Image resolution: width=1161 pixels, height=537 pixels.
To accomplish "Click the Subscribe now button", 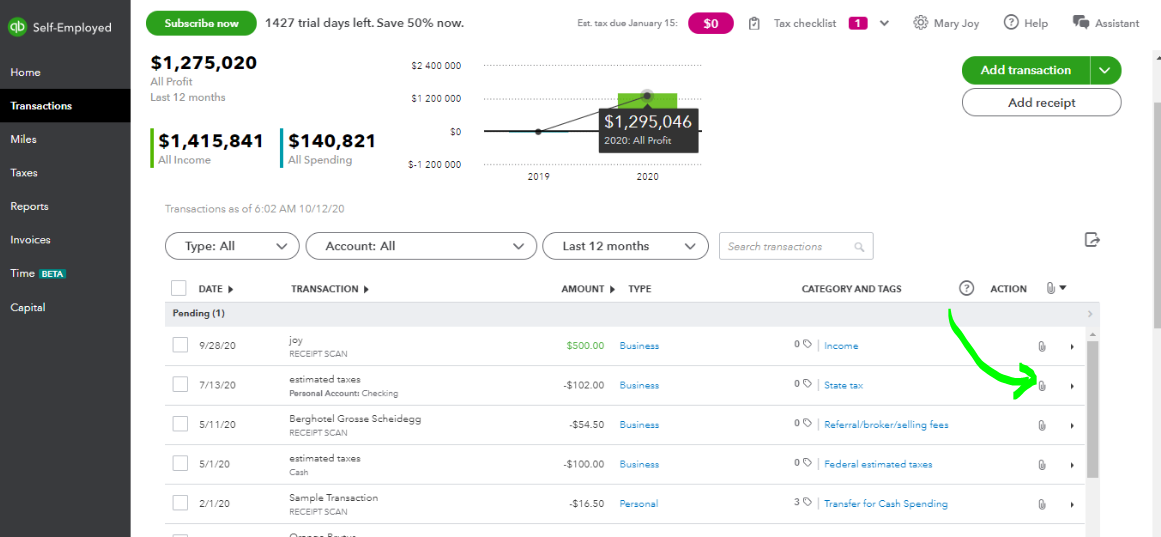I will coord(201,23).
